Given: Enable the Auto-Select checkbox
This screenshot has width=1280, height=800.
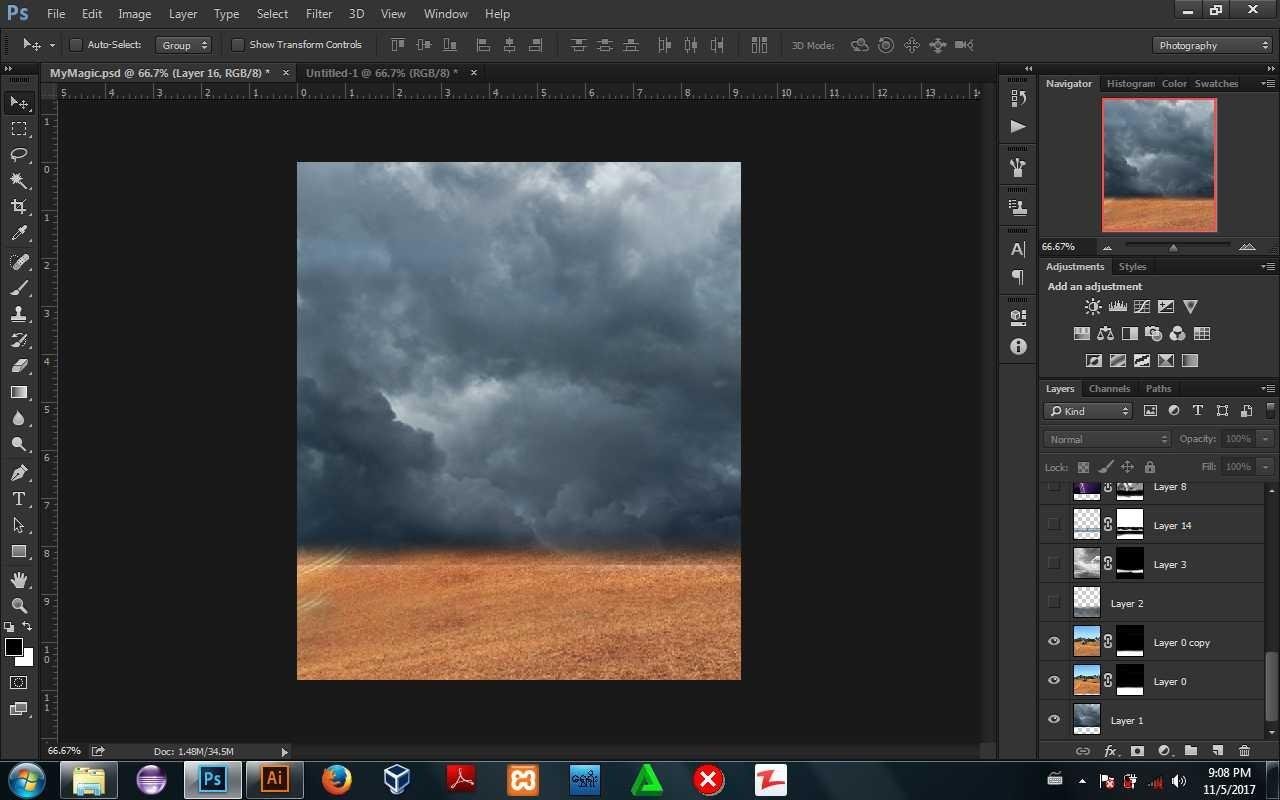Looking at the screenshot, I should coord(75,45).
